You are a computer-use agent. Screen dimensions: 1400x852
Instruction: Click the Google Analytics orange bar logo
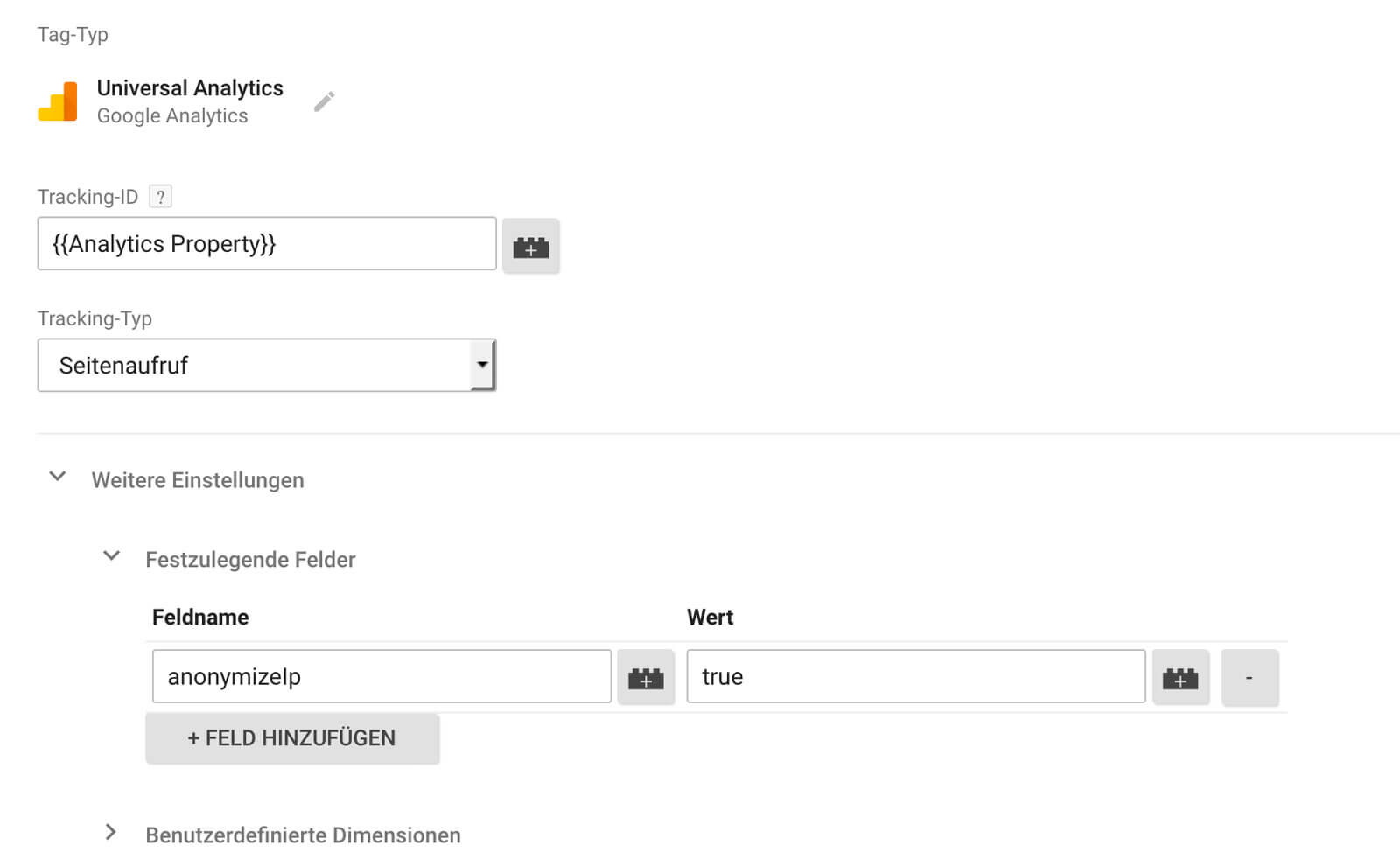point(58,101)
